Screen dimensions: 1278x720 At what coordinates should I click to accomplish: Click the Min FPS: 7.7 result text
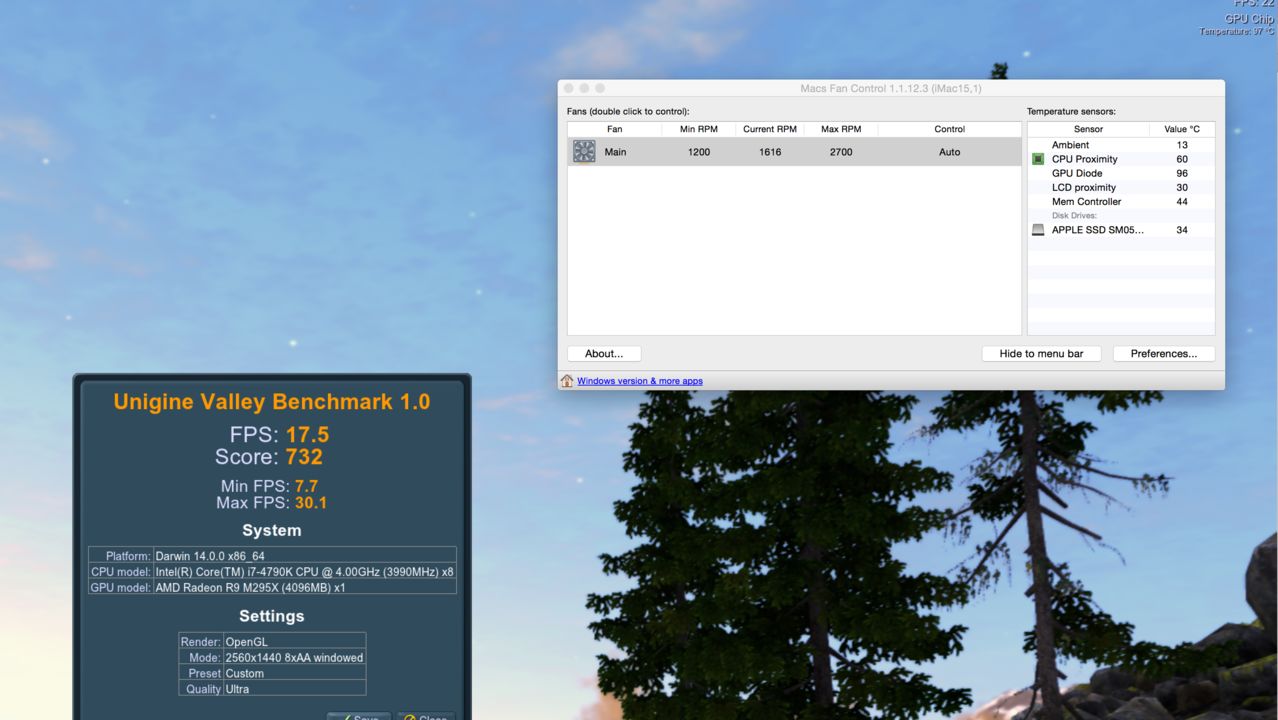pos(269,486)
